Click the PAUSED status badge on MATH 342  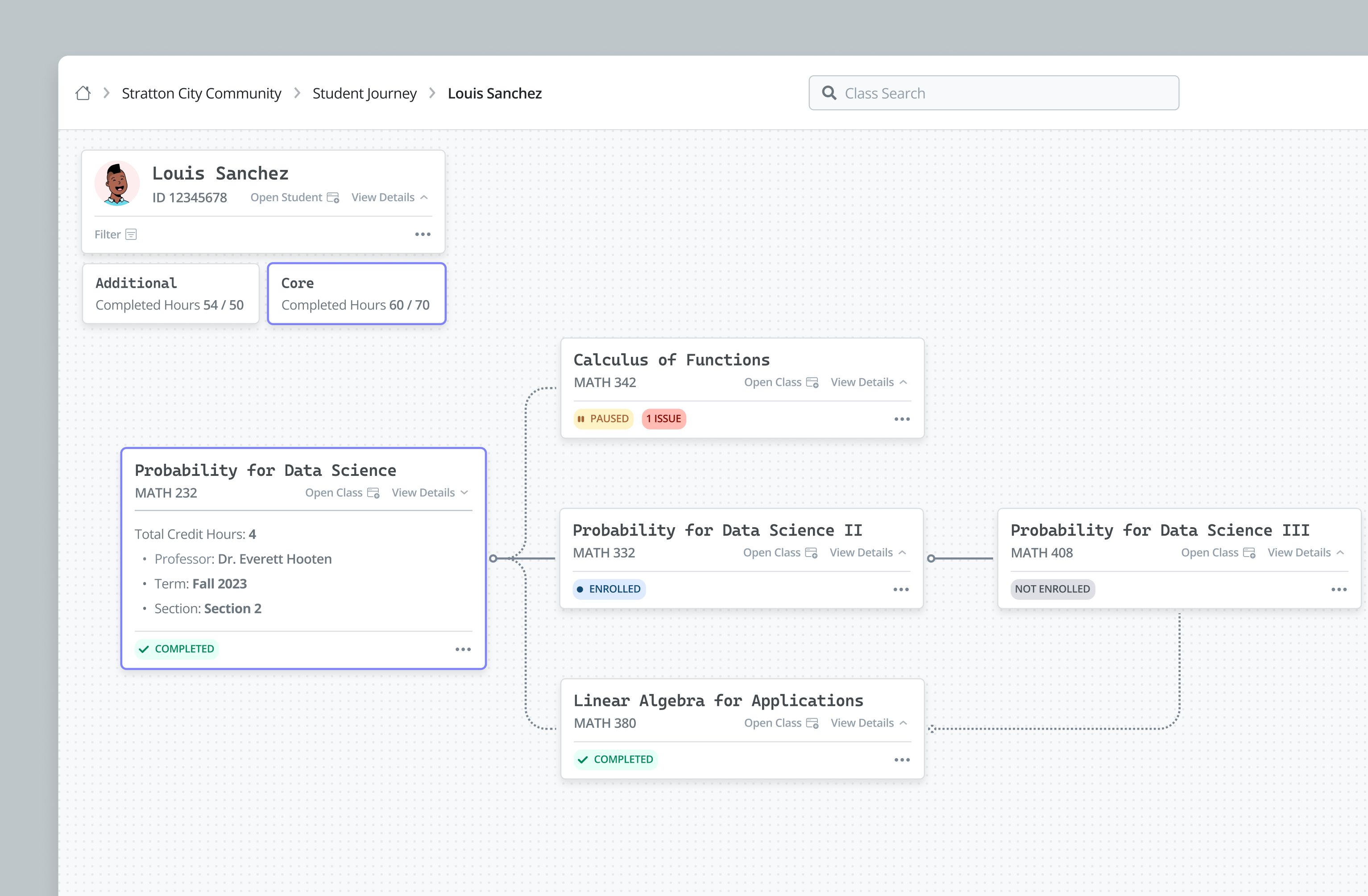point(603,418)
